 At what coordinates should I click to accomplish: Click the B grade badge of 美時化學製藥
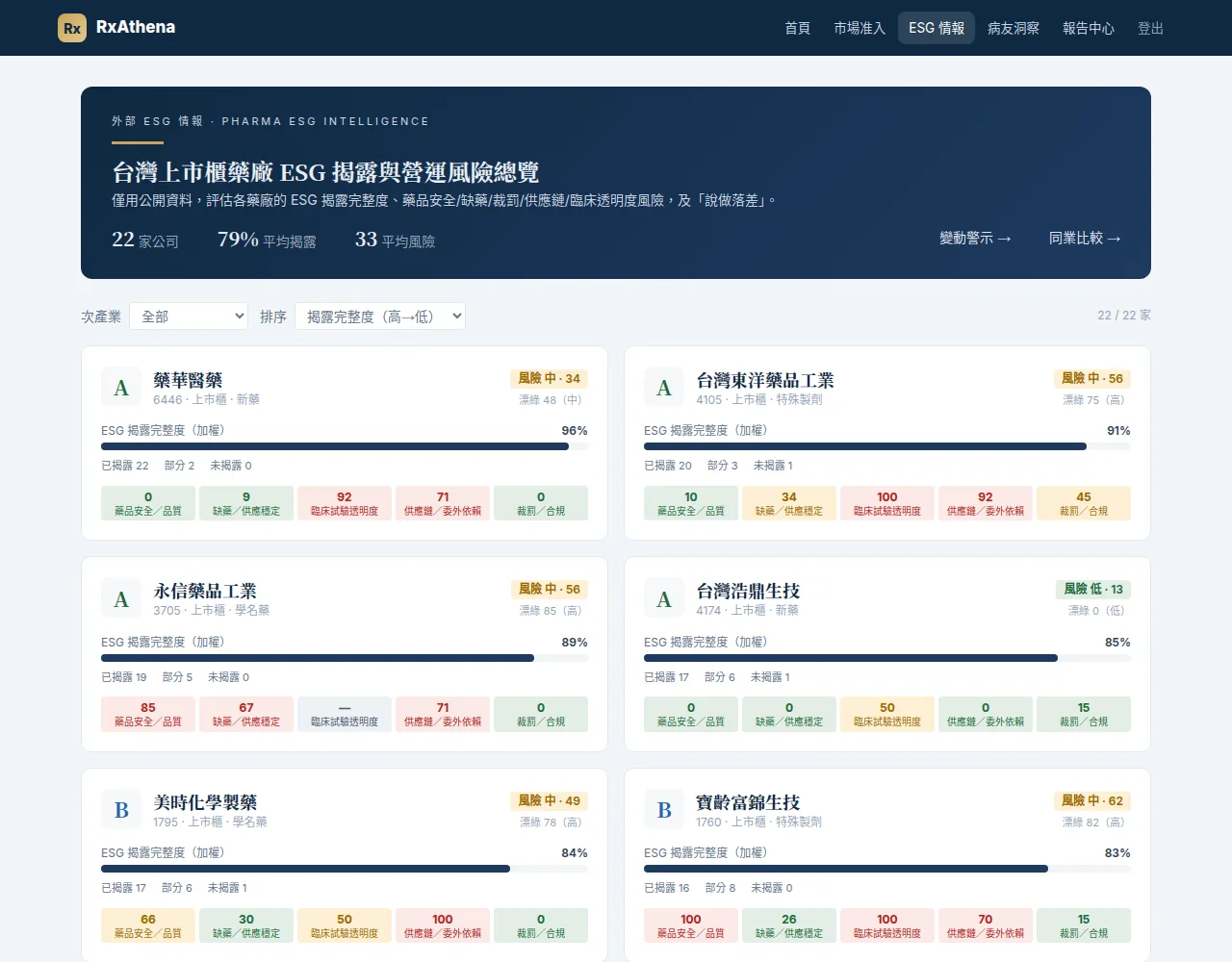121,810
